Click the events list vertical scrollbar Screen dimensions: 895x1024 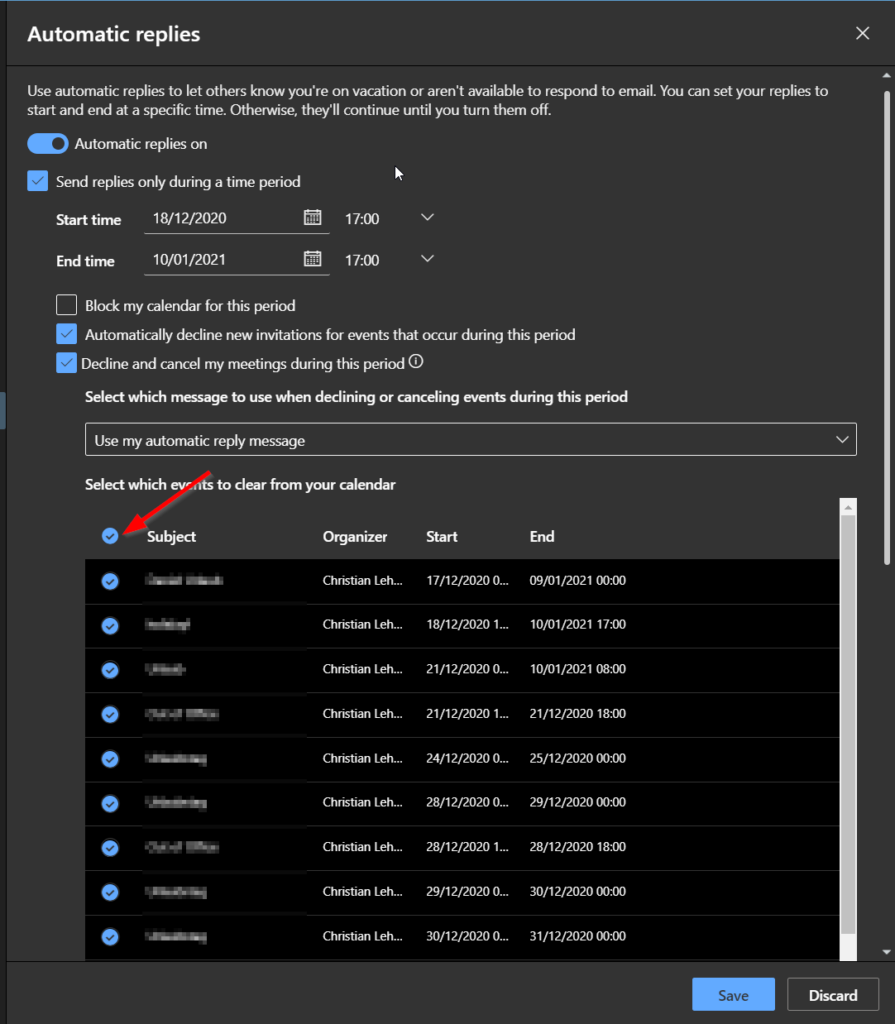[x=848, y=720]
